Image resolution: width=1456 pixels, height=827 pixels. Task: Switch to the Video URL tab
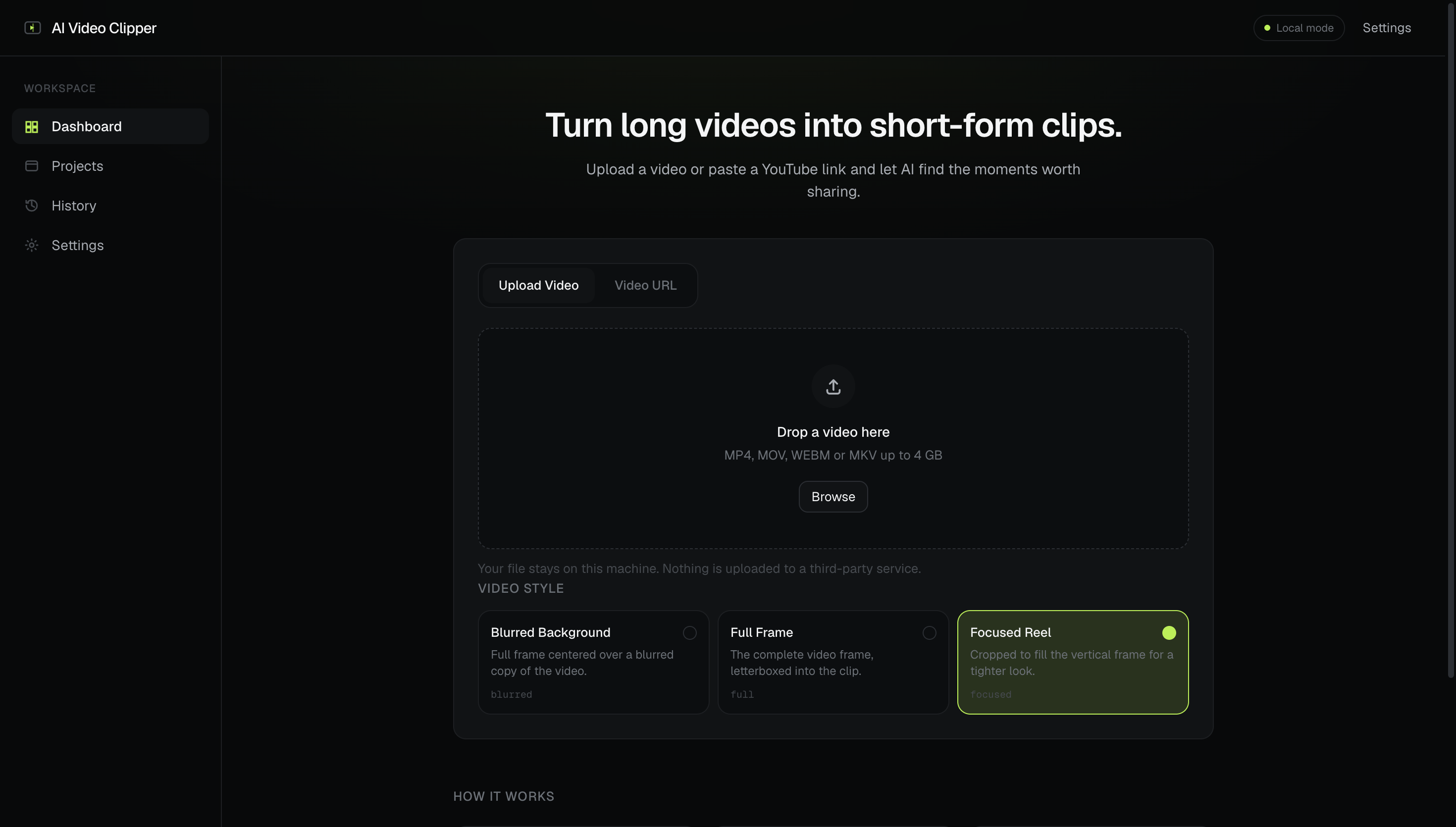point(645,285)
